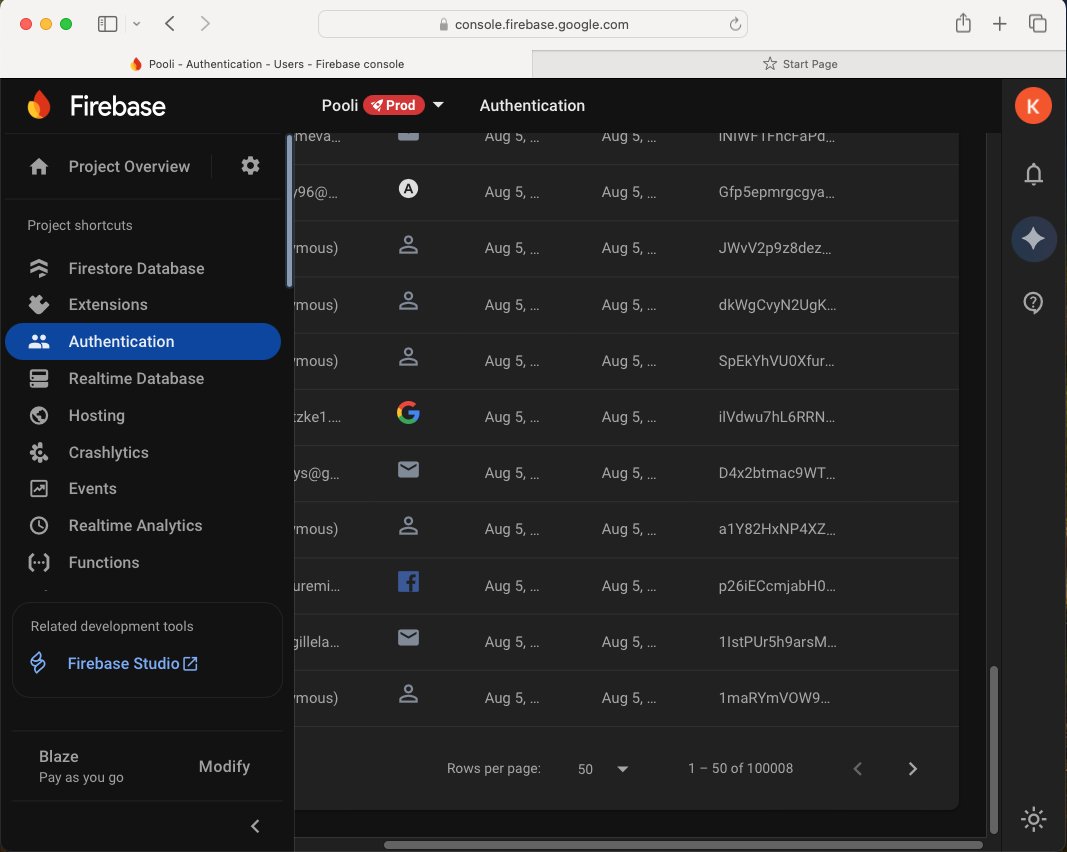Viewport: 1067px width, 852px height.
Task: Go to previous page of users
Action: pyautogui.click(x=857, y=769)
